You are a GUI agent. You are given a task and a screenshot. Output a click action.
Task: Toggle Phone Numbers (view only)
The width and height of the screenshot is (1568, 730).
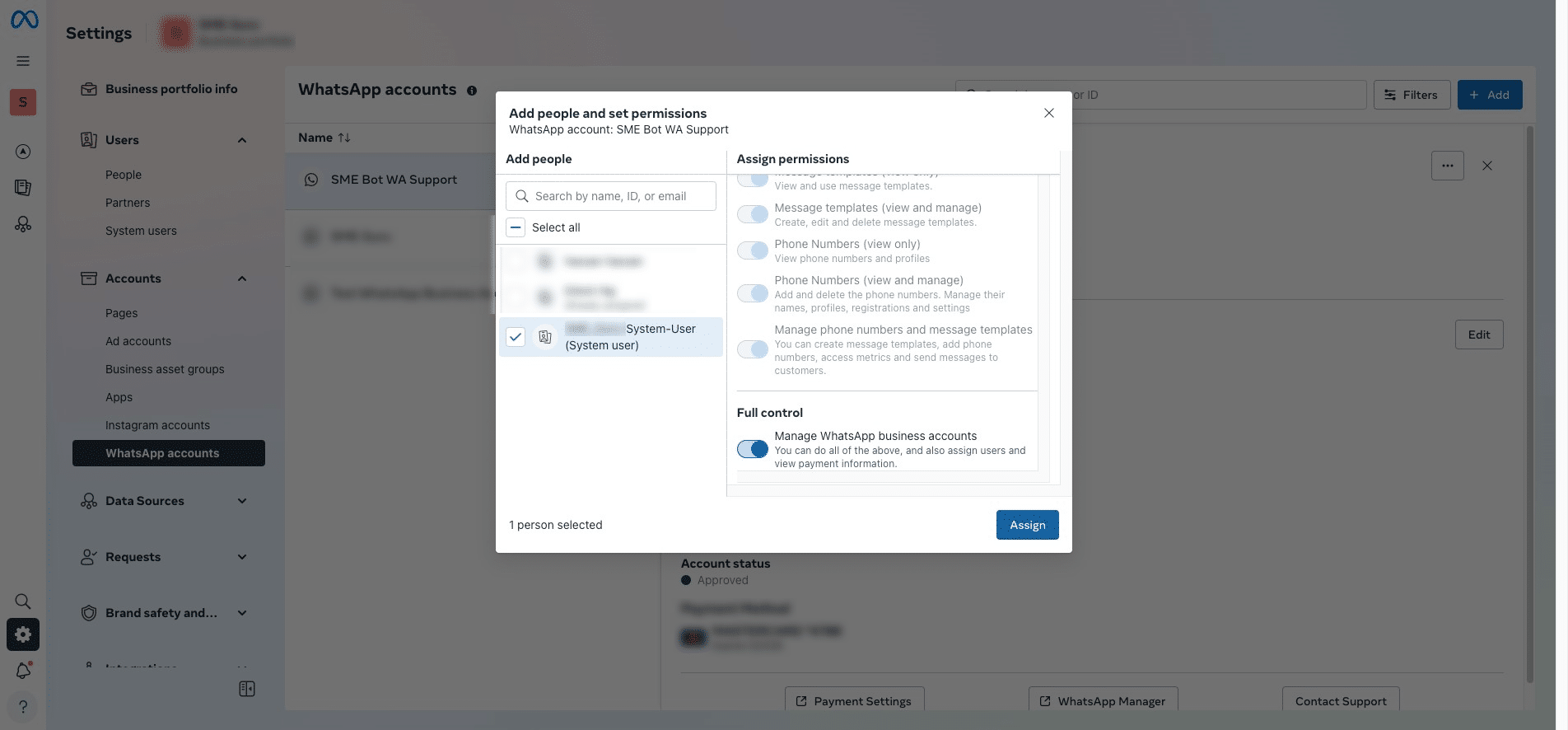click(753, 250)
